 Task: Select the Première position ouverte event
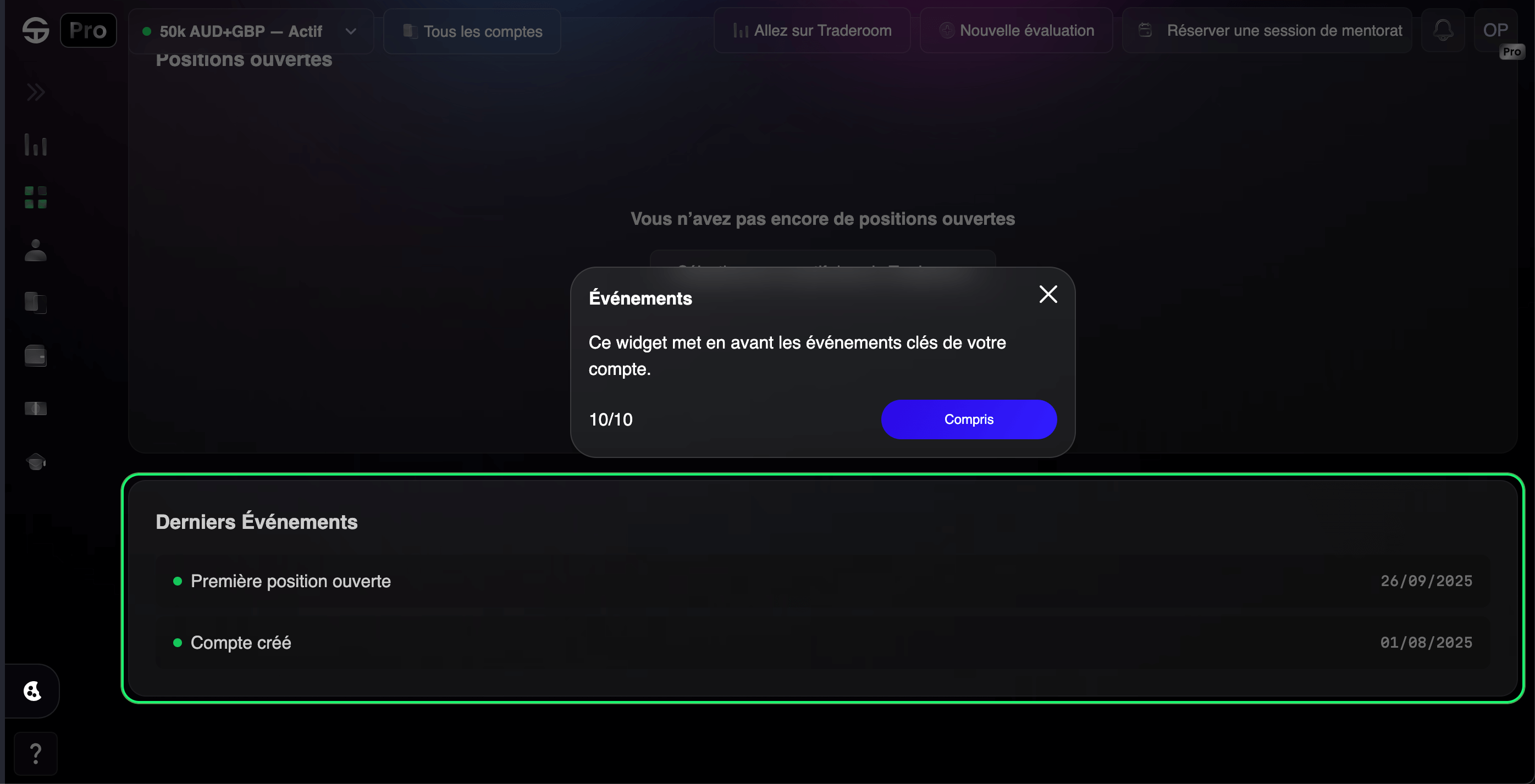pos(291,582)
